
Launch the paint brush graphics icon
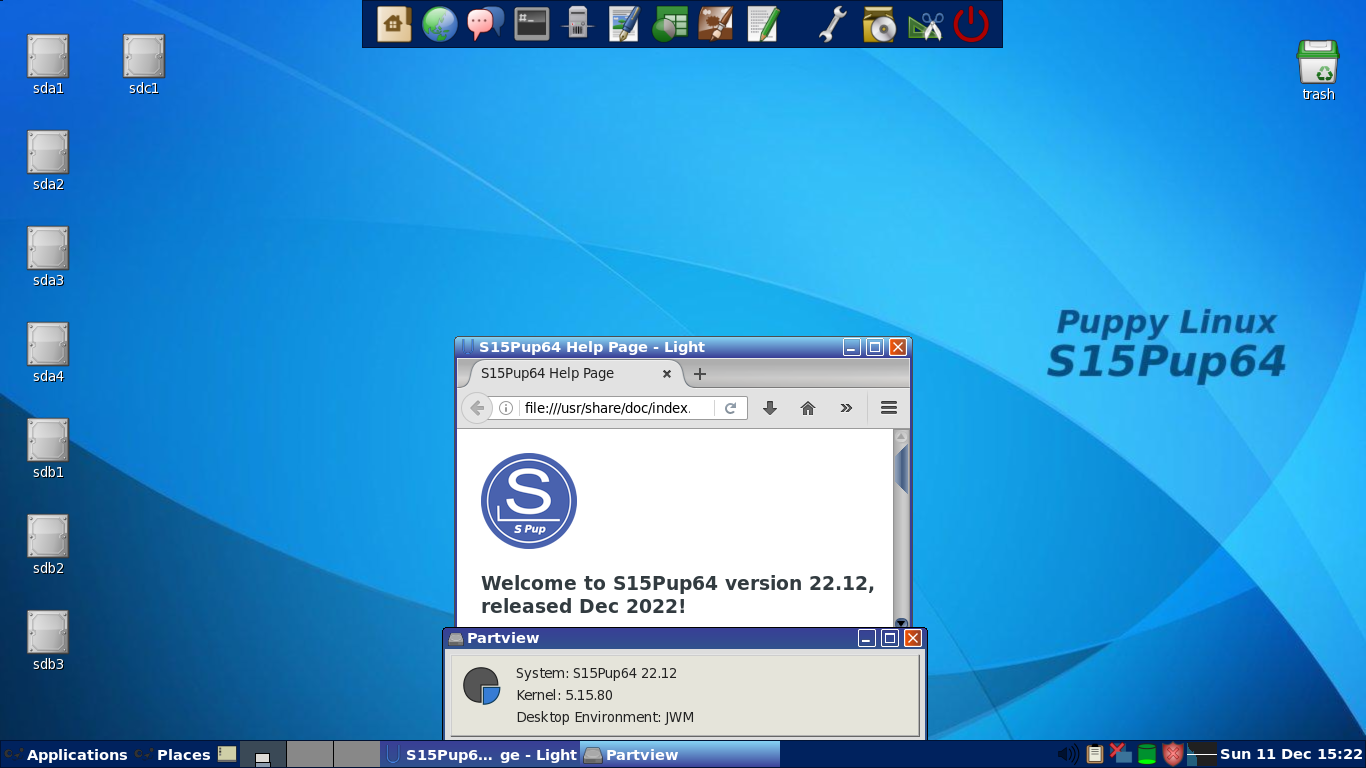pyautogui.click(x=716, y=24)
